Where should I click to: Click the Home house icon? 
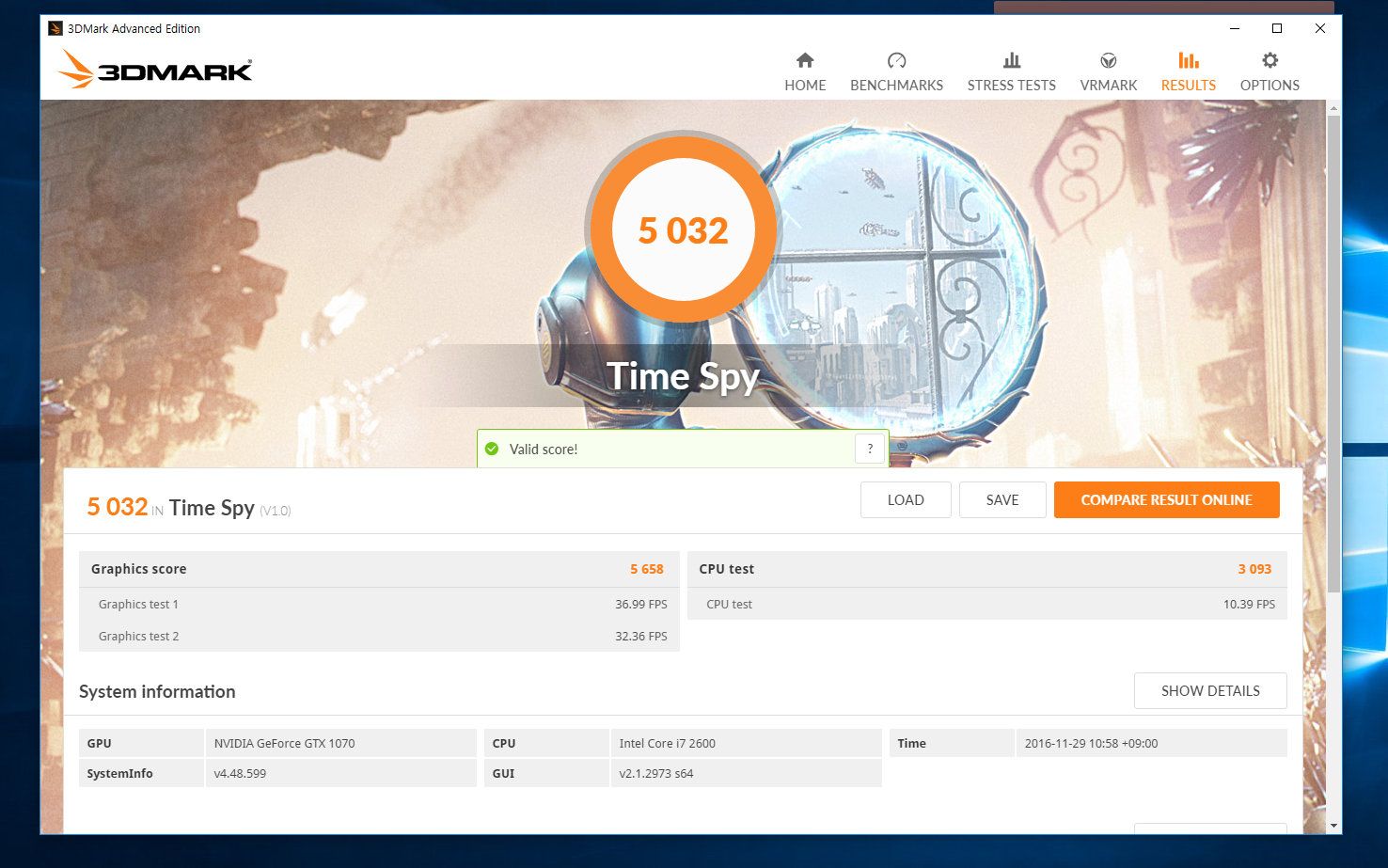pyautogui.click(x=805, y=60)
